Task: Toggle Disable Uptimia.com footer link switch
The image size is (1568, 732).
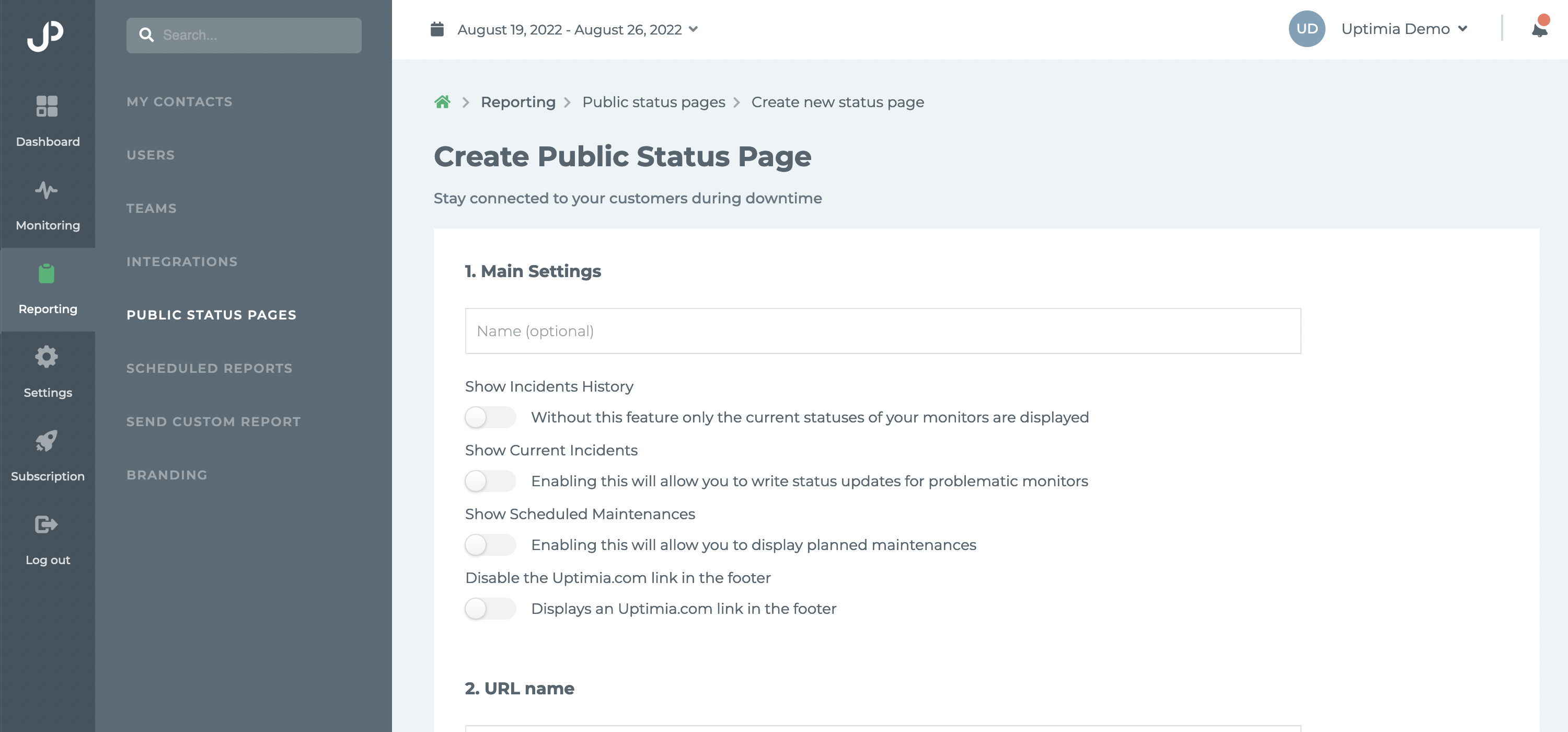Action: point(490,609)
